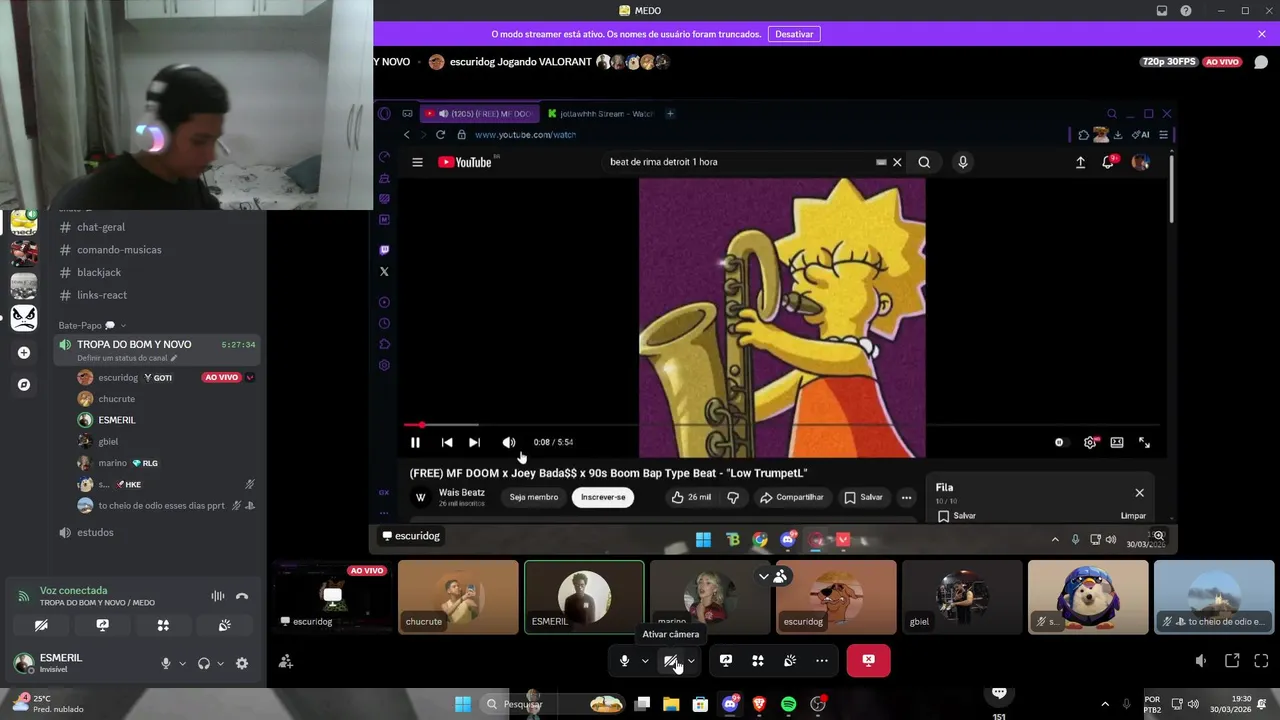
Task: Click the YouTube search field in stream
Action: (740, 162)
